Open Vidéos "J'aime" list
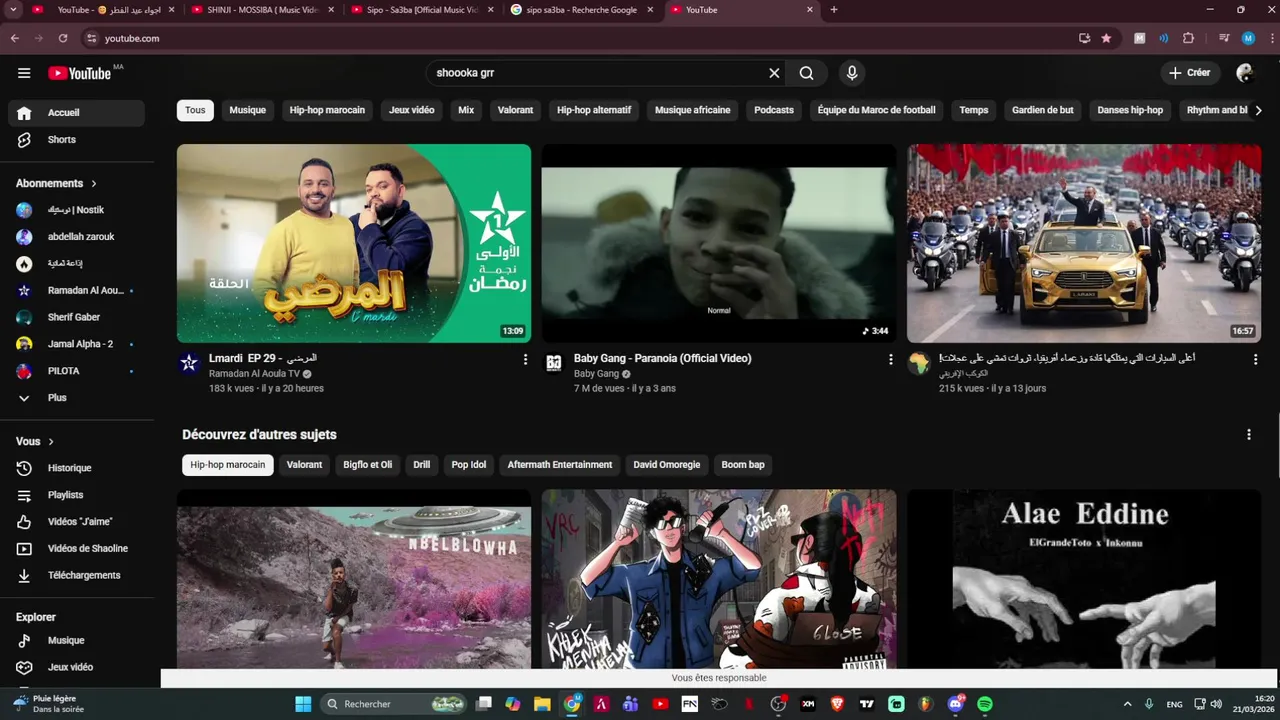This screenshot has height=720, width=1280. 76,522
